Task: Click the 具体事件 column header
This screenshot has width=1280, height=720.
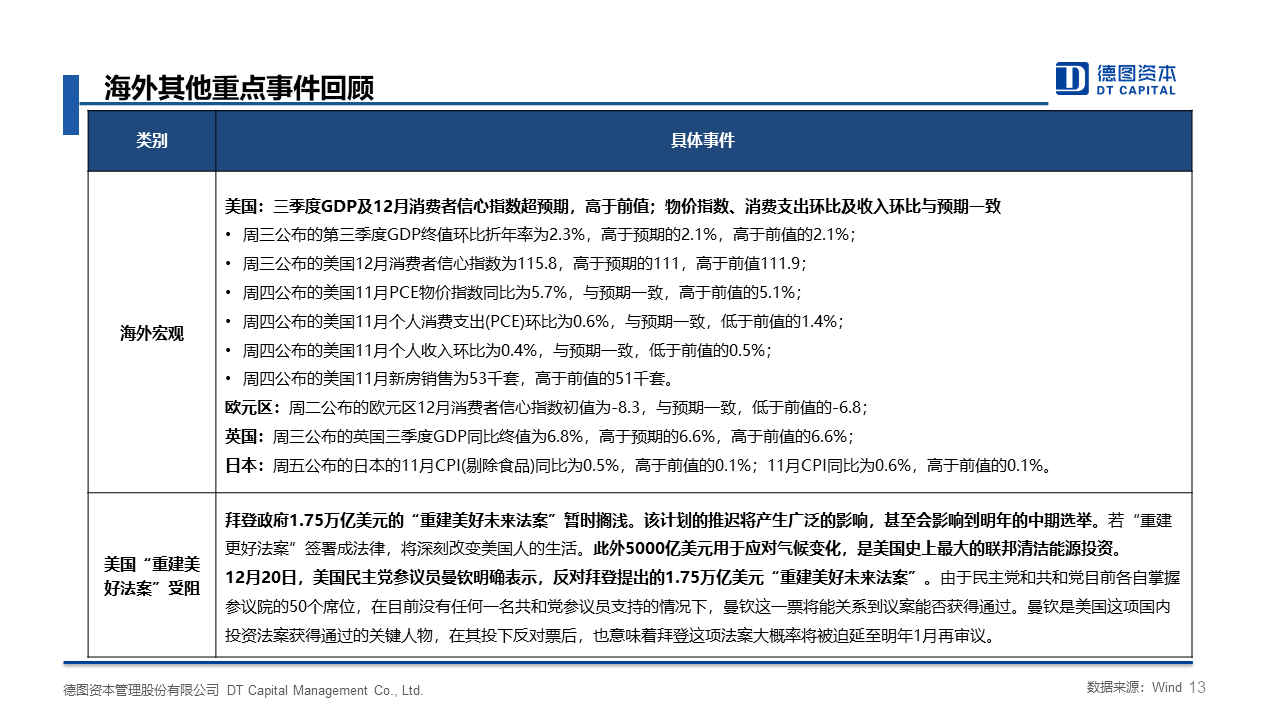Action: click(x=703, y=141)
